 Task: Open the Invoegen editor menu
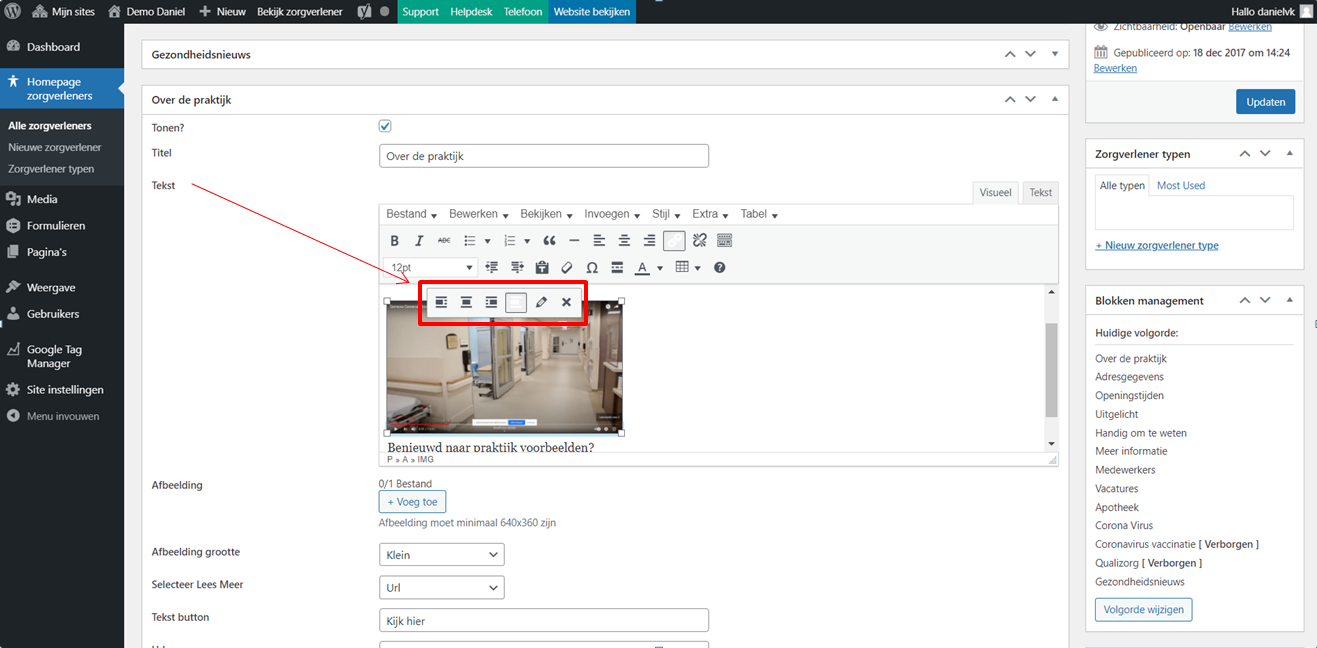click(612, 214)
